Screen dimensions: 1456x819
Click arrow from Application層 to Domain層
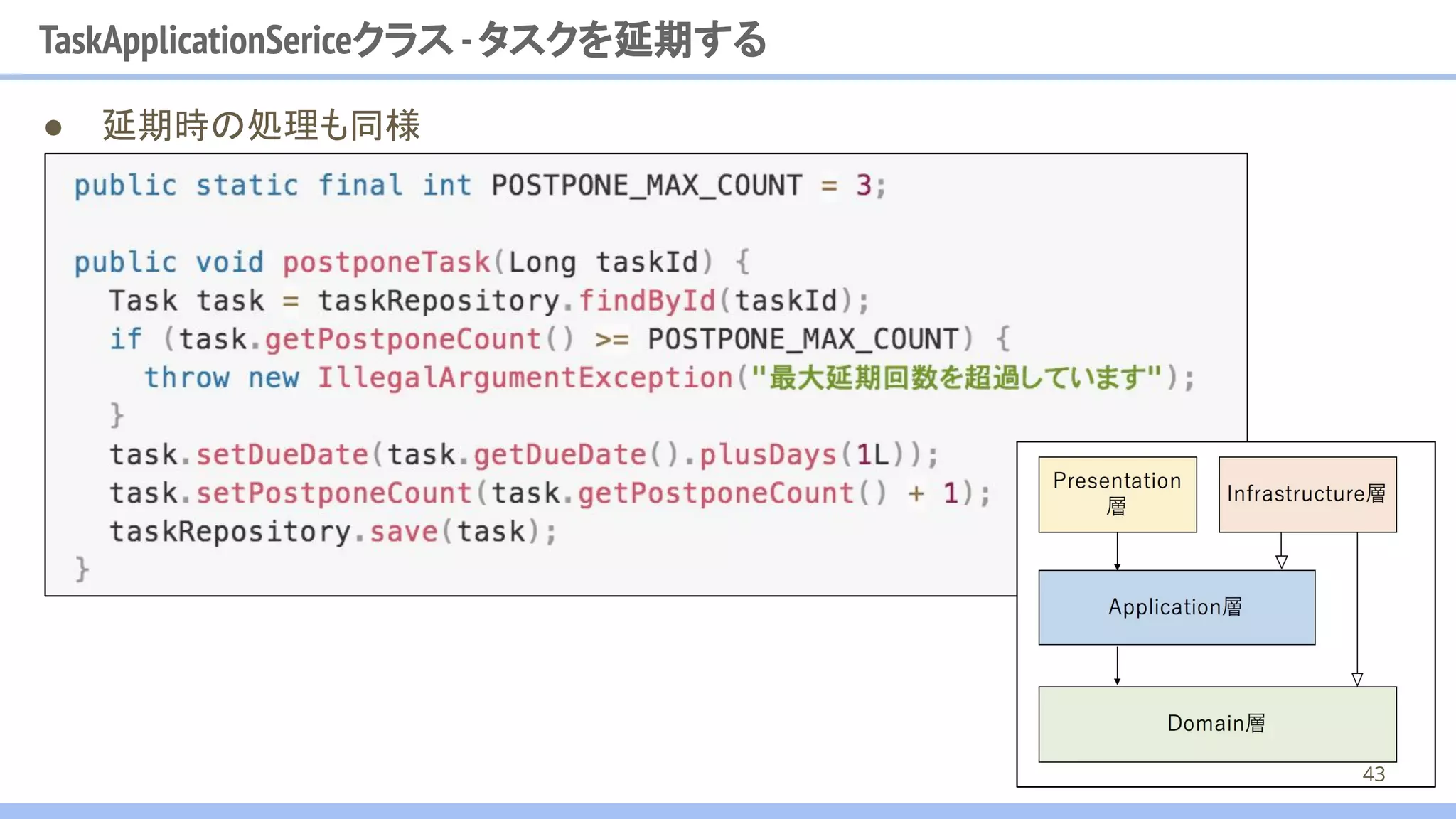point(1117,665)
